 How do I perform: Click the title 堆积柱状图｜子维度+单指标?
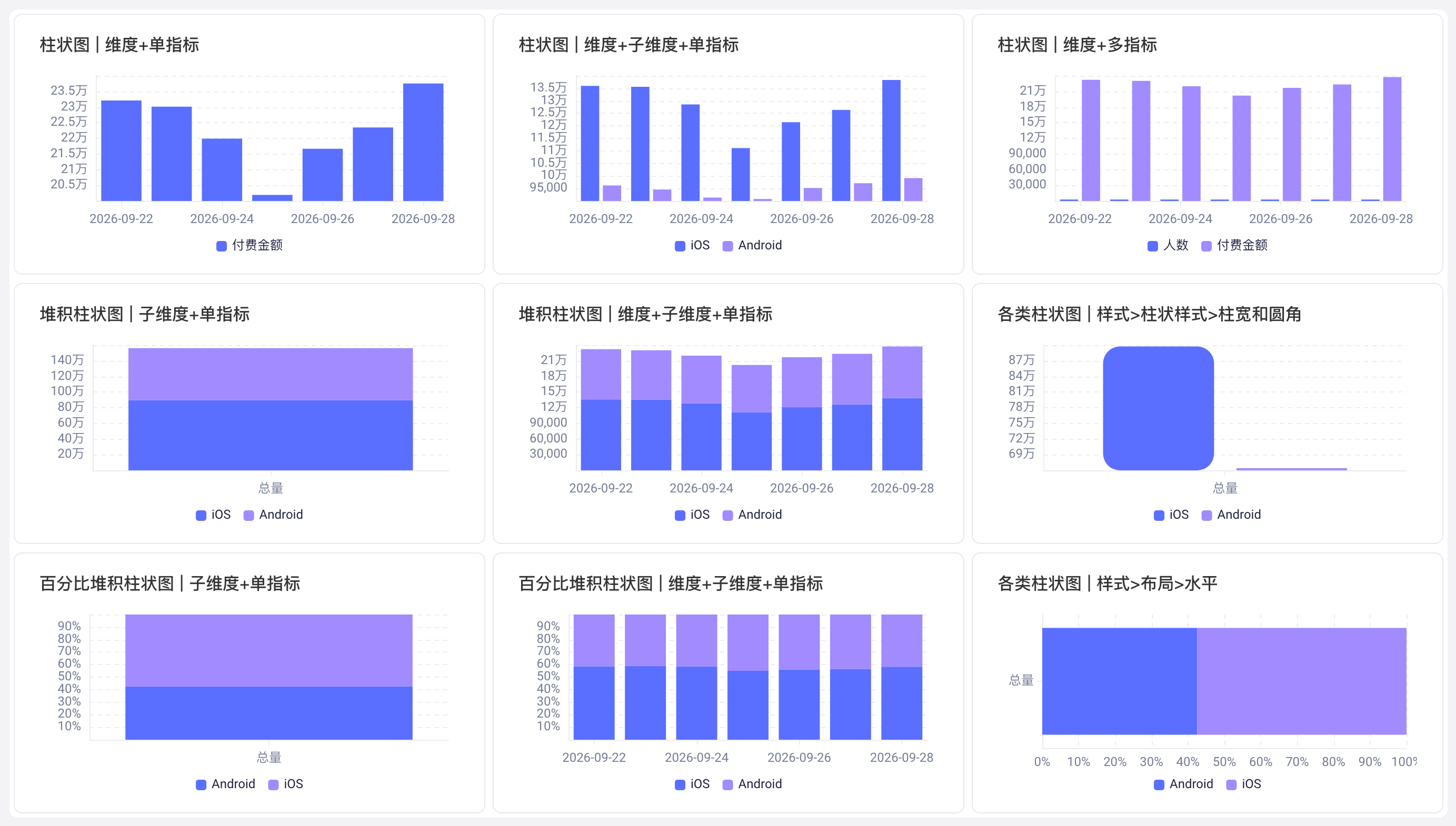(x=145, y=314)
